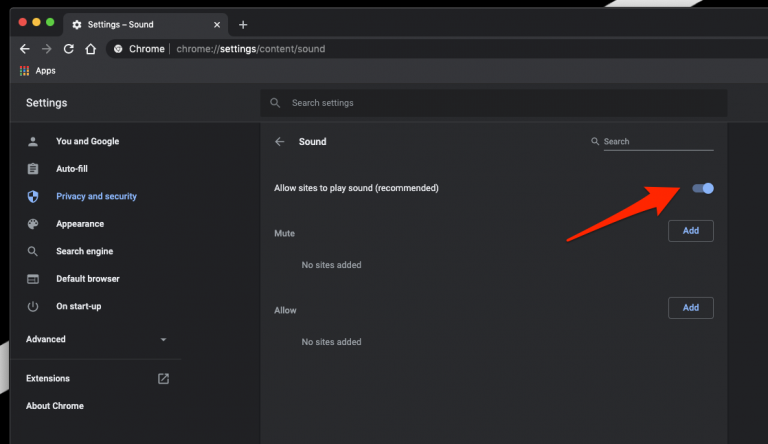This screenshot has height=444, width=768.
Task: Click Add button for Mute sites
Action: coord(691,231)
